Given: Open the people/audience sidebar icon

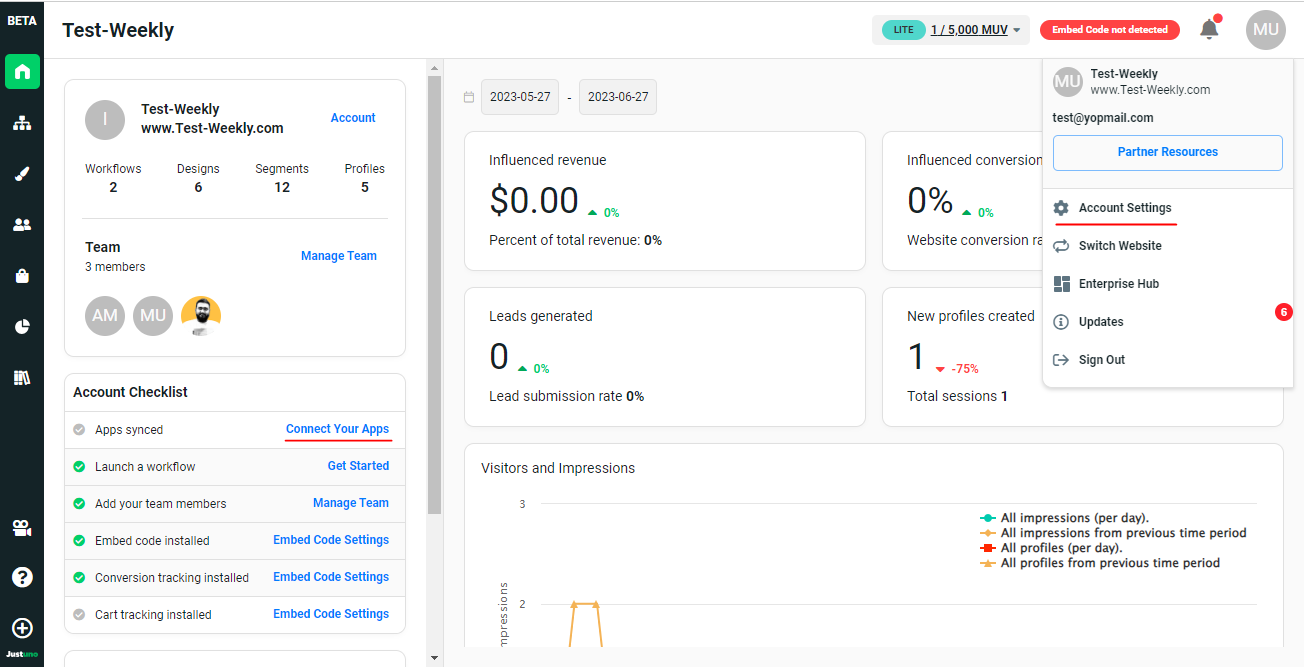Looking at the screenshot, I should 22,225.
